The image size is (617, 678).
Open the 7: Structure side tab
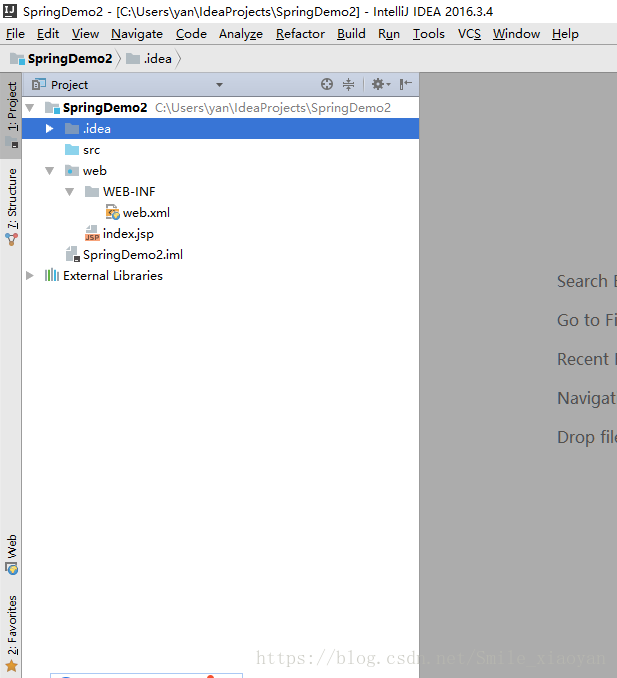(x=12, y=207)
